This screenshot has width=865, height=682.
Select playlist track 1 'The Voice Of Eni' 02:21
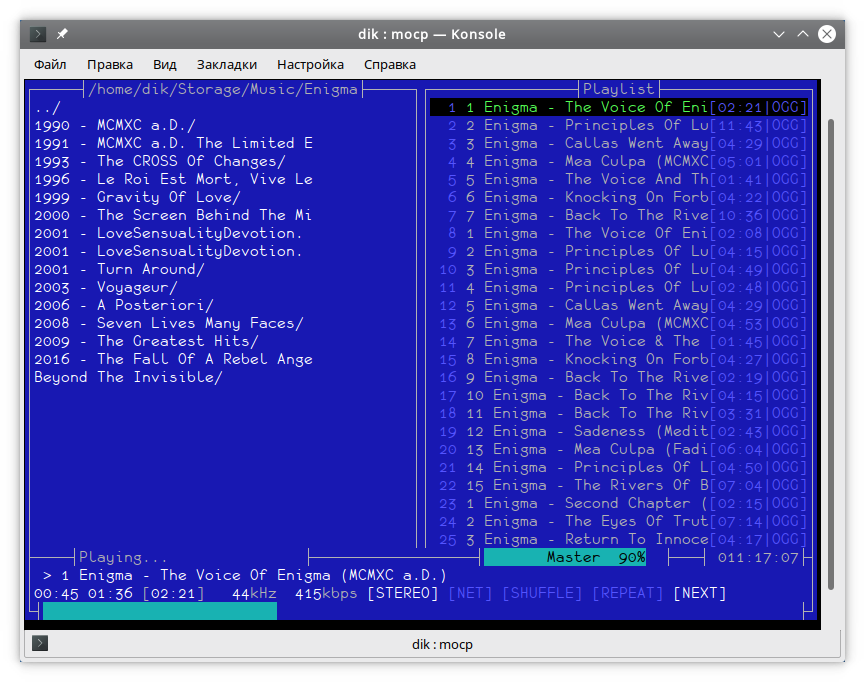[618, 108]
